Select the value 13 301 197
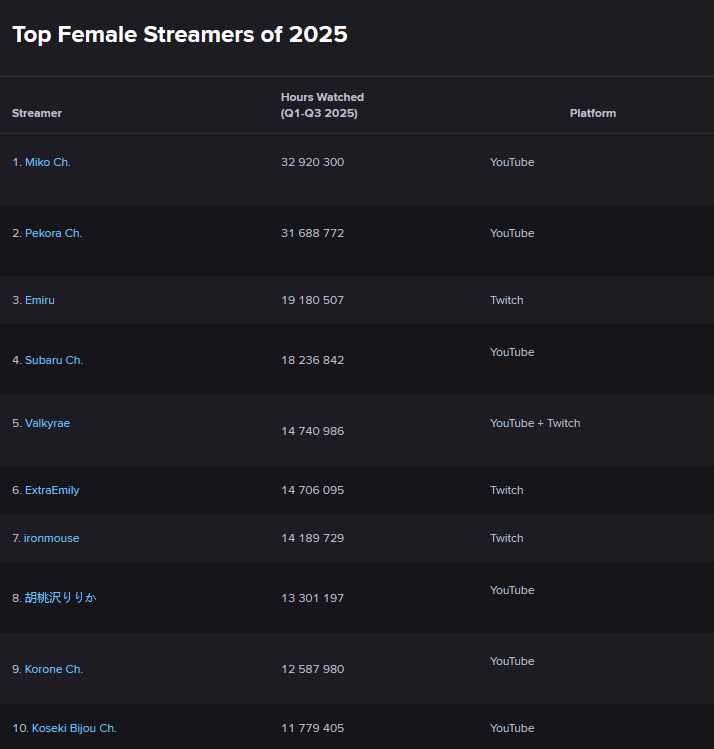 tap(312, 598)
